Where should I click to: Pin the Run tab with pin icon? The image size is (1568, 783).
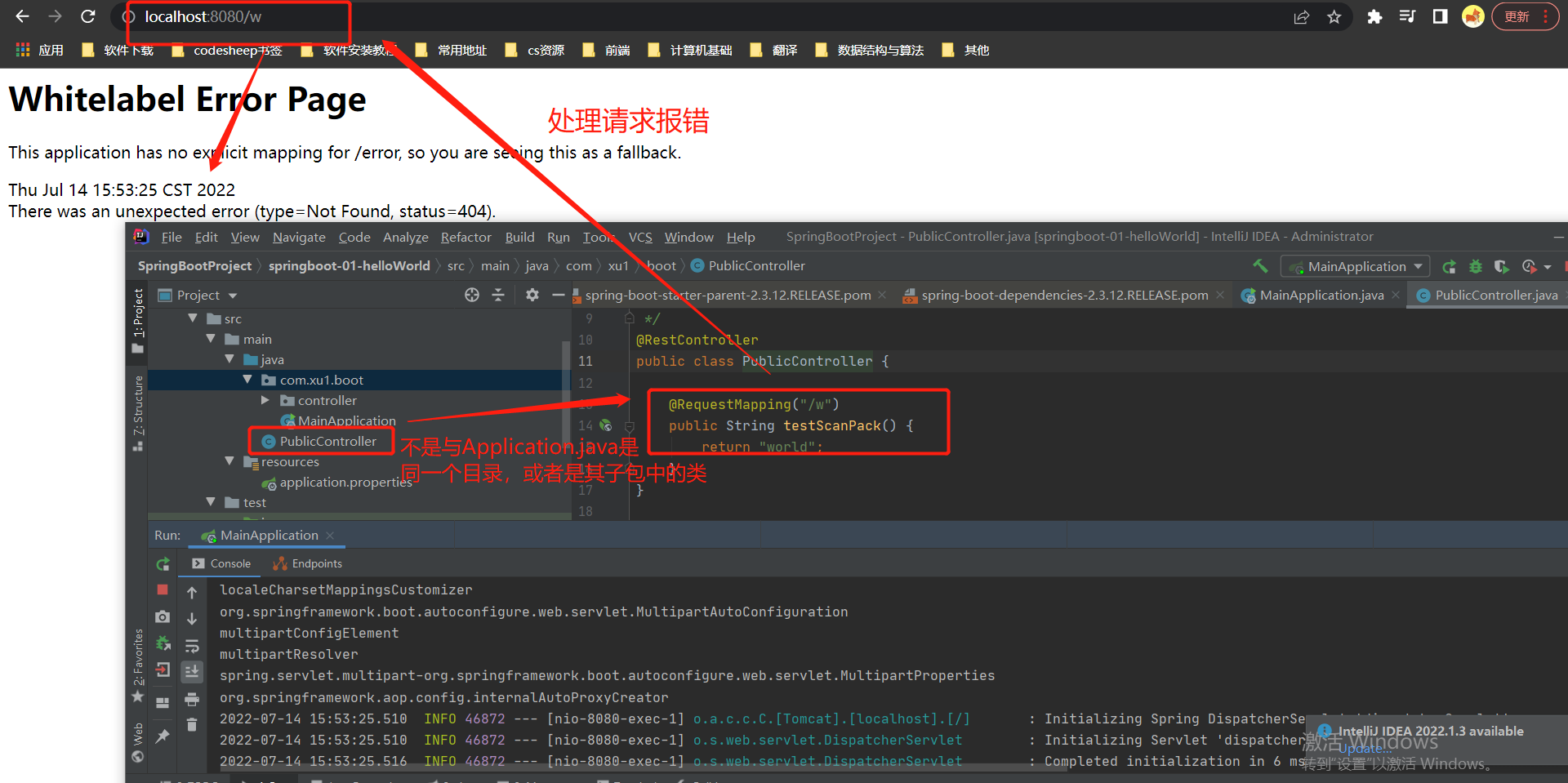(163, 736)
